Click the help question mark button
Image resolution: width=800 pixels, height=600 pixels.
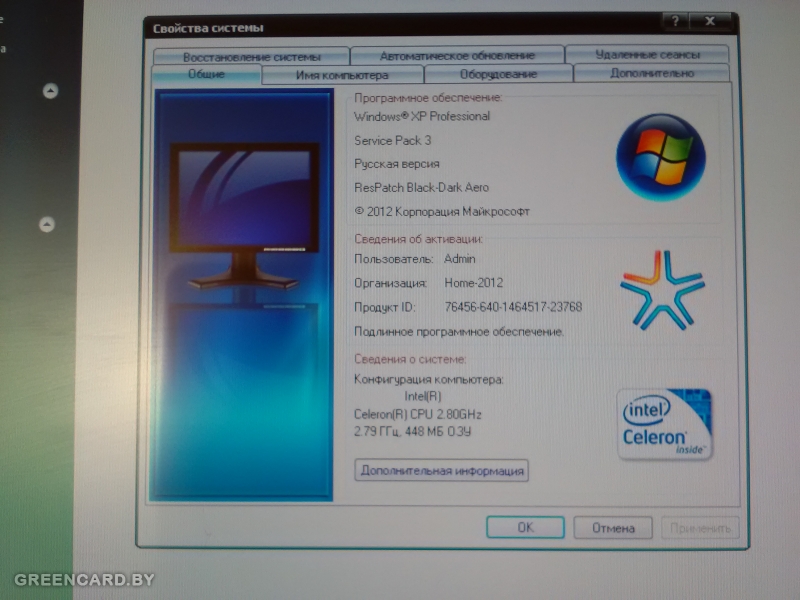coord(675,21)
